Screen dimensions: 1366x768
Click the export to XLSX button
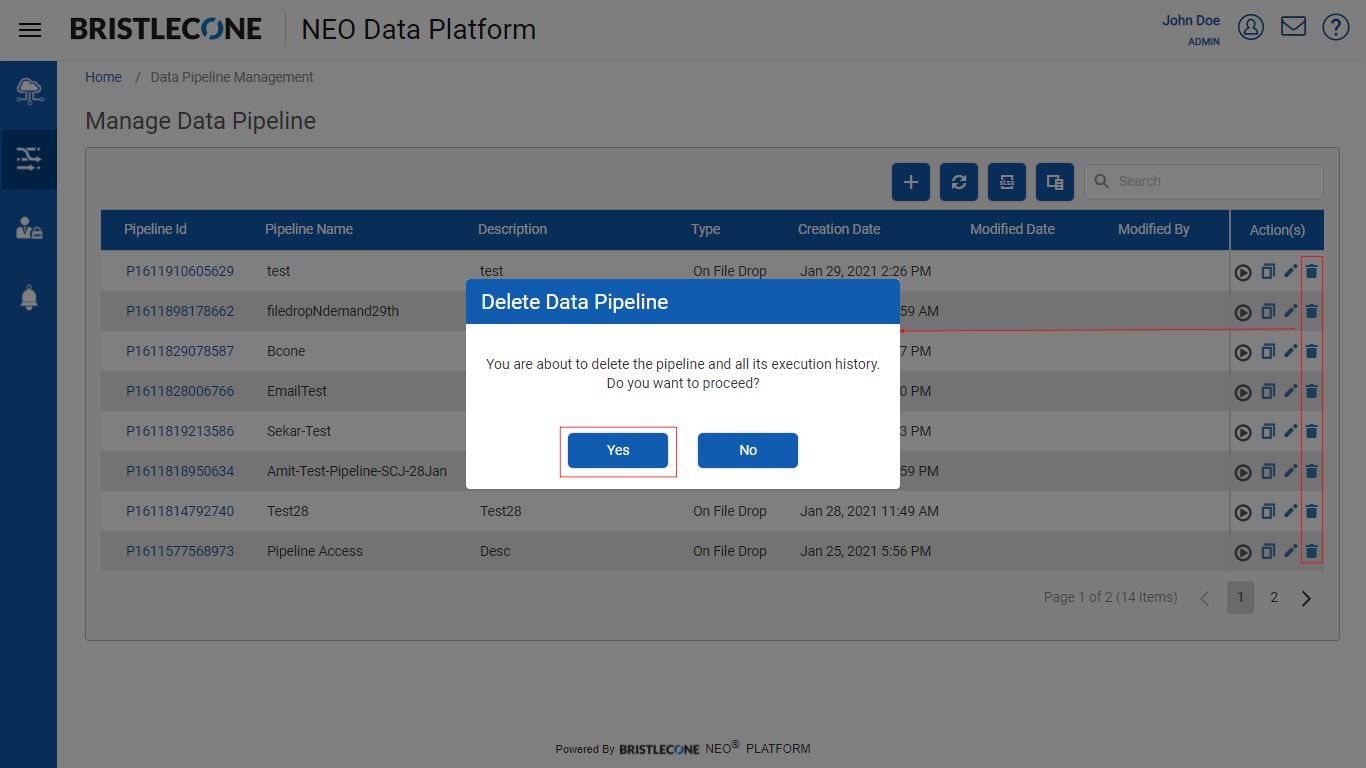(x=1007, y=182)
